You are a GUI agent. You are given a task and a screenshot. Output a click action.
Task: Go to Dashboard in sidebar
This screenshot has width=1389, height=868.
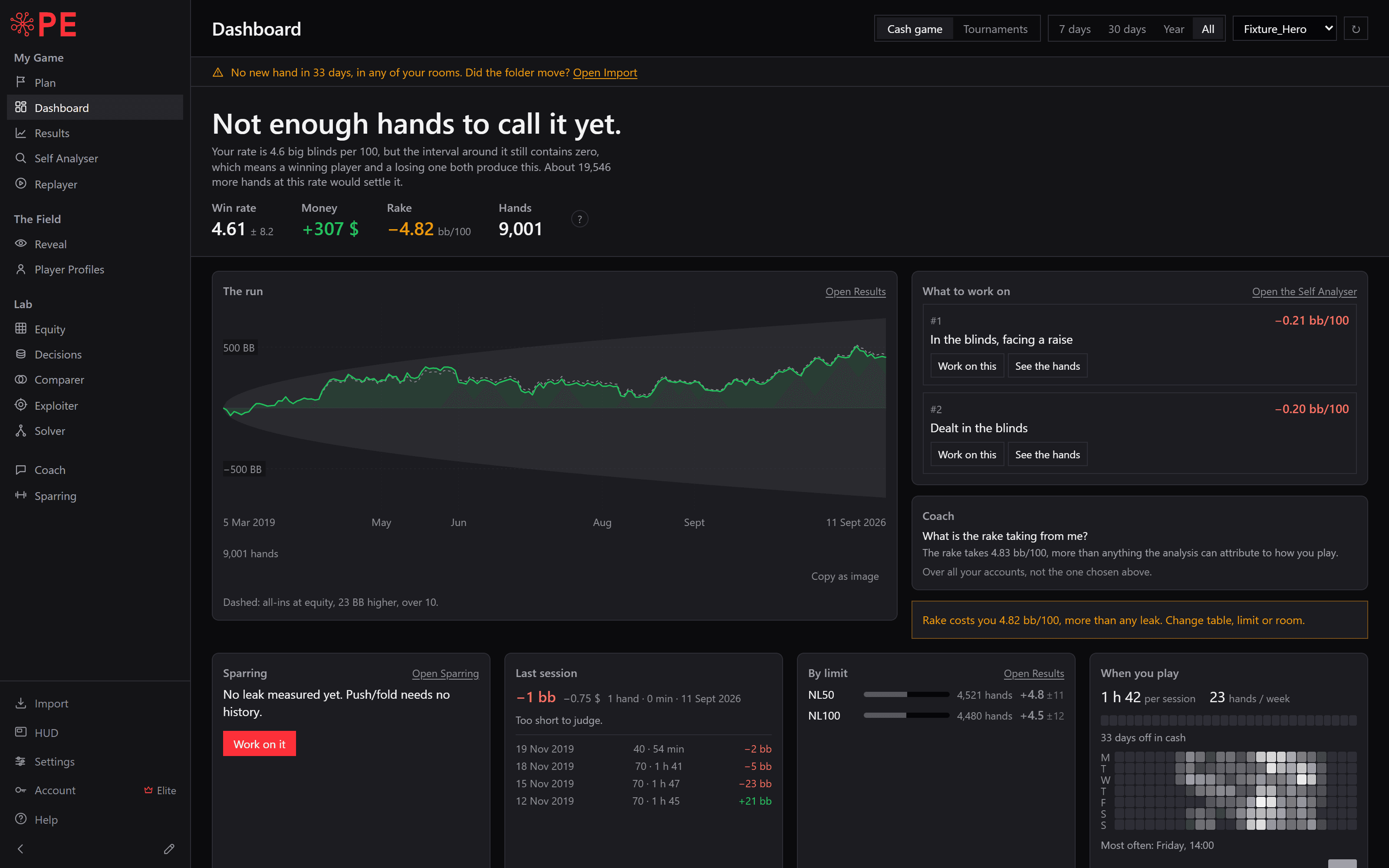point(95,107)
